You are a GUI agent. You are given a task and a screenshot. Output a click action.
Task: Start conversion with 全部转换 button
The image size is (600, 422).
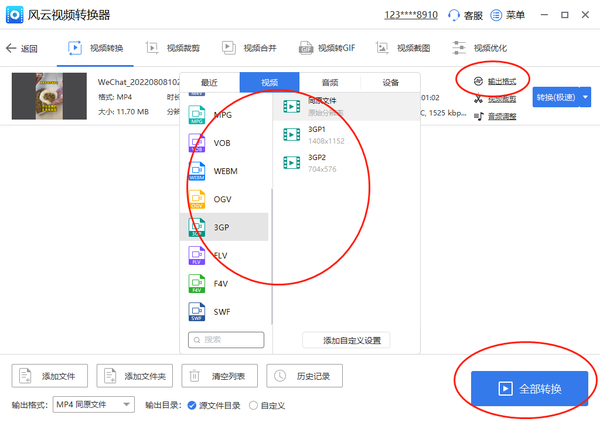(x=529, y=388)
